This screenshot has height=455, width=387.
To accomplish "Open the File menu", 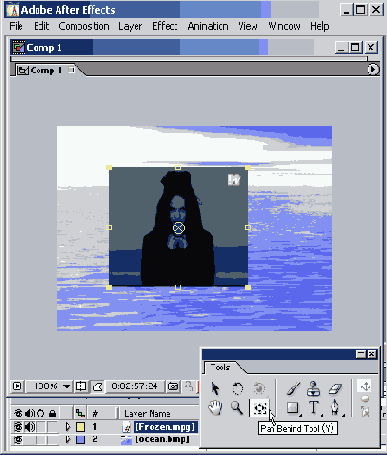I will coord(16,26).
